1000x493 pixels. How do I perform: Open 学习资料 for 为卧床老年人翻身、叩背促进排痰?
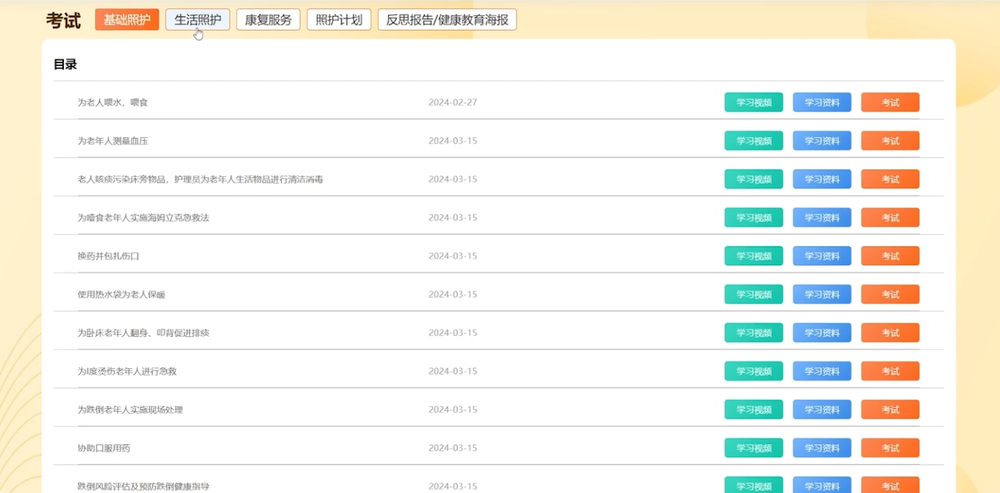822,333
